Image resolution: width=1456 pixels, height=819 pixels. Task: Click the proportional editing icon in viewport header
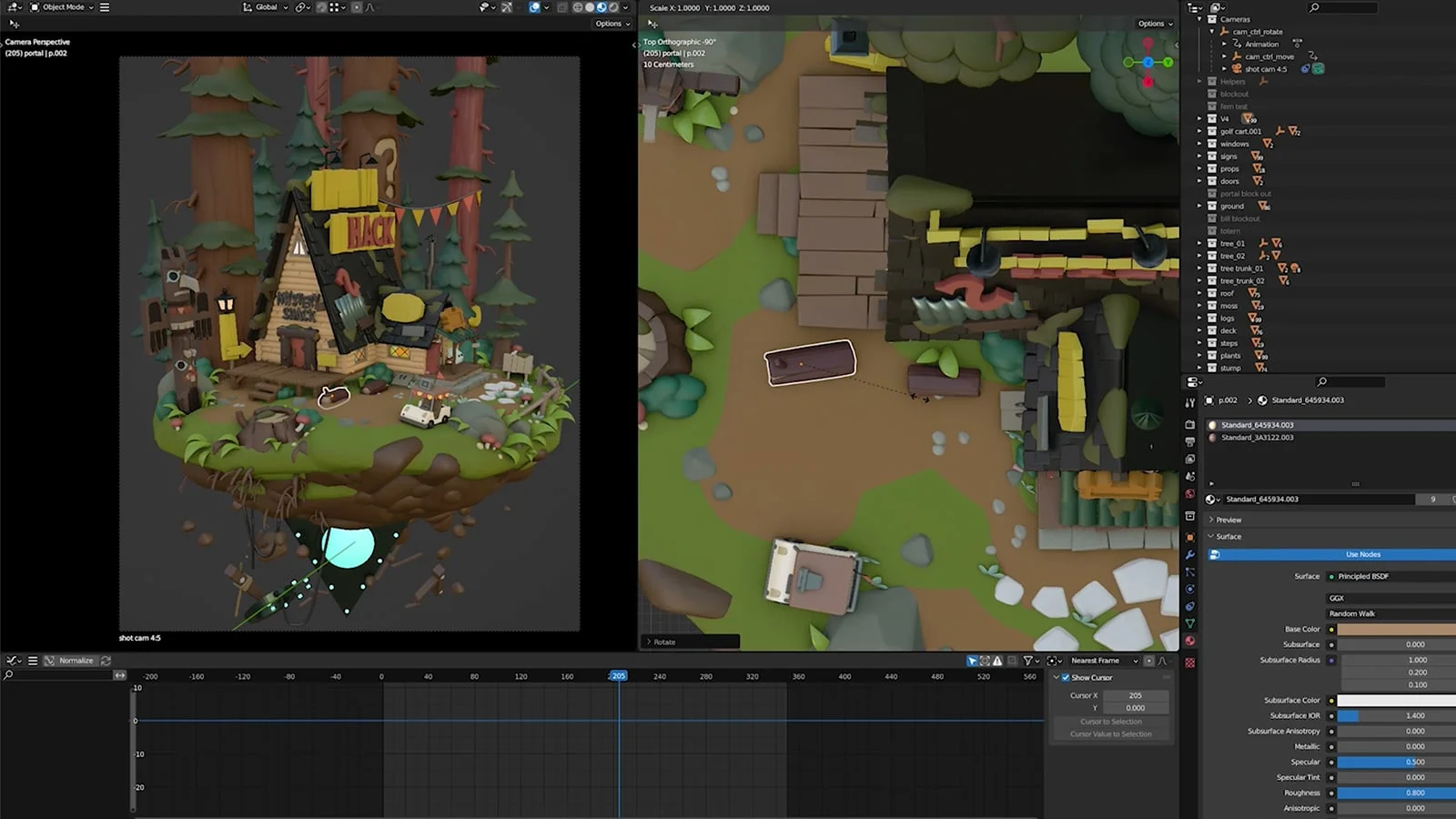pos(357,7)
